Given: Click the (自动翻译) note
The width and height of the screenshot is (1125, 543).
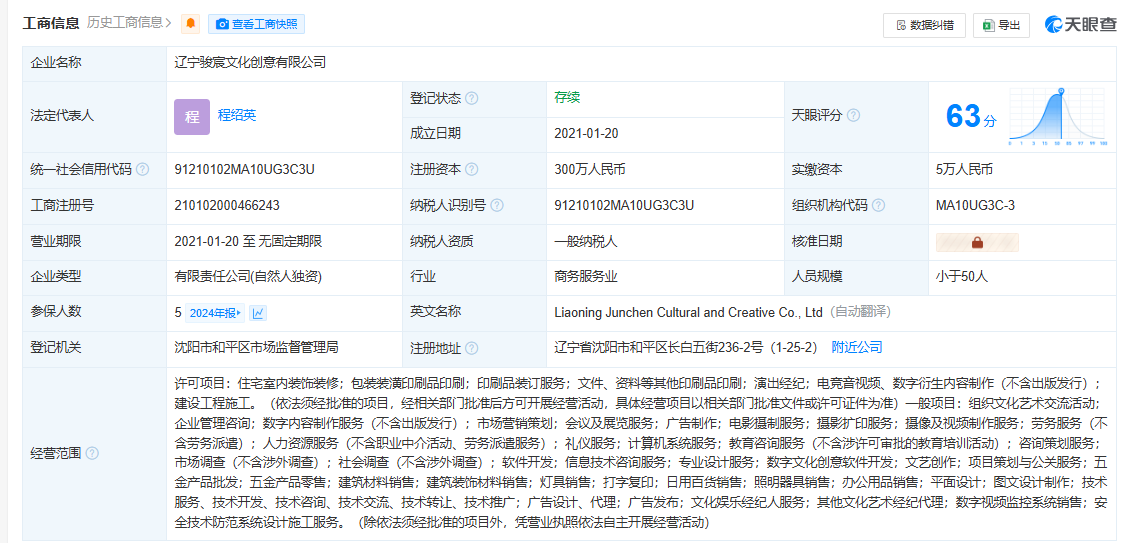Looking at the screenshot, I should [x=860, y=313].
